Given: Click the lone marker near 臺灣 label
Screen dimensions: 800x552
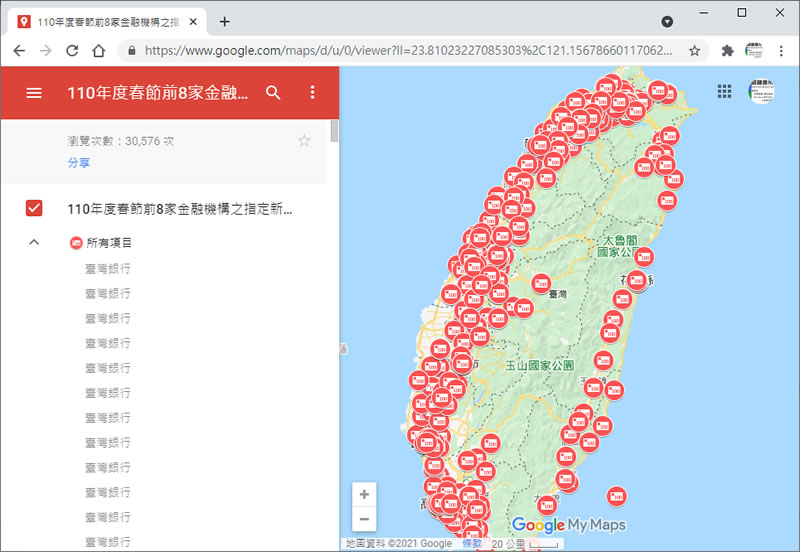Looking at the screenshot, I should pos(541,283).
